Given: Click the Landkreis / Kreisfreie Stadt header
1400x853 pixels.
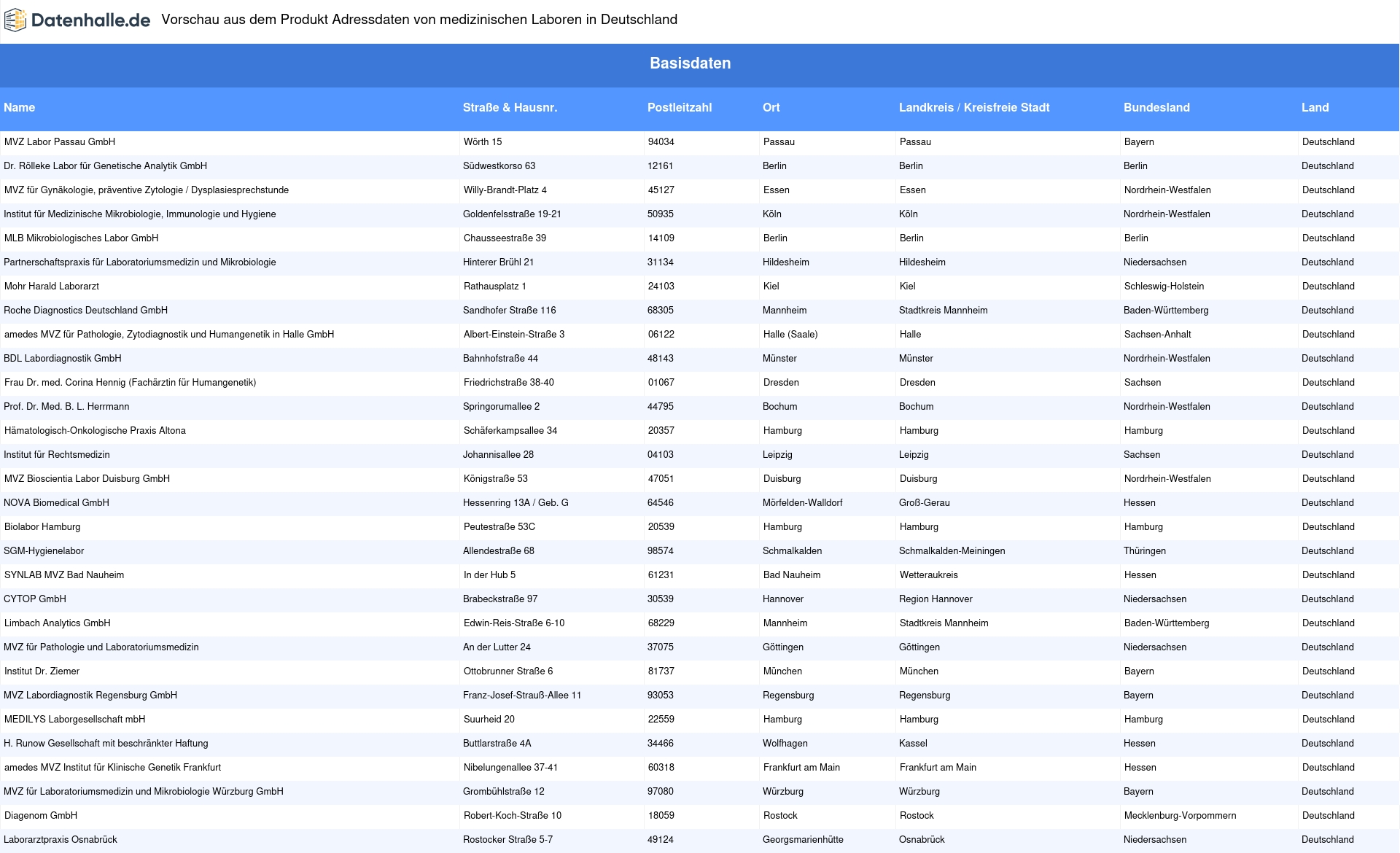Looking at the screenshot, I should point(974,108).
